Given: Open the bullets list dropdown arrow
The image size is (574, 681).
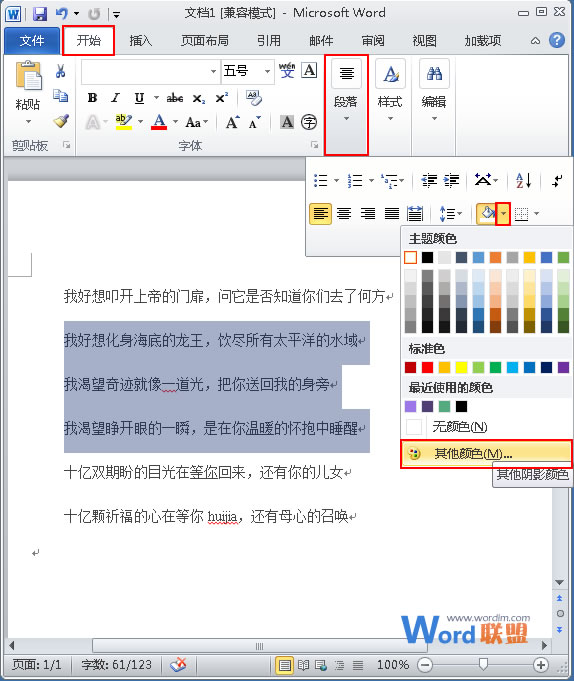Looking at the screenshot, I should [x=336, y=180].
